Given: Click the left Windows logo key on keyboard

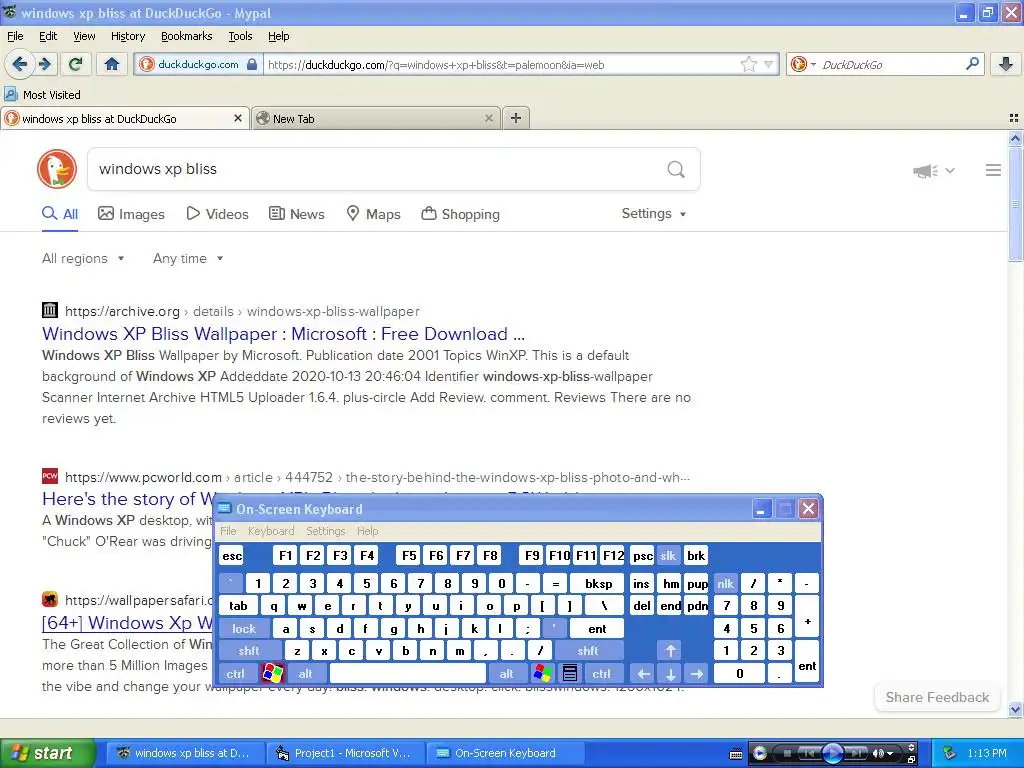Looking at the screenshot, I should pyautogui.click(x=273, y=673).
